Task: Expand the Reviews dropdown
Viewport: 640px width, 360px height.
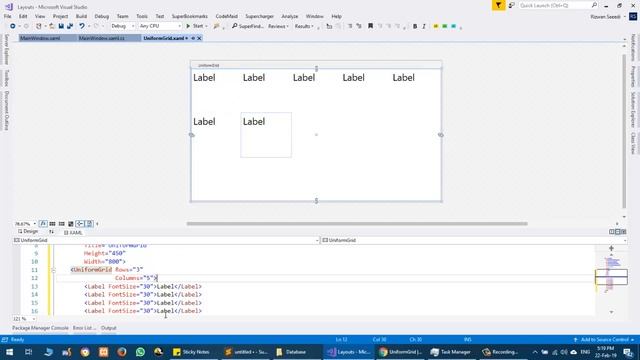Action: [x=278, y=26]
